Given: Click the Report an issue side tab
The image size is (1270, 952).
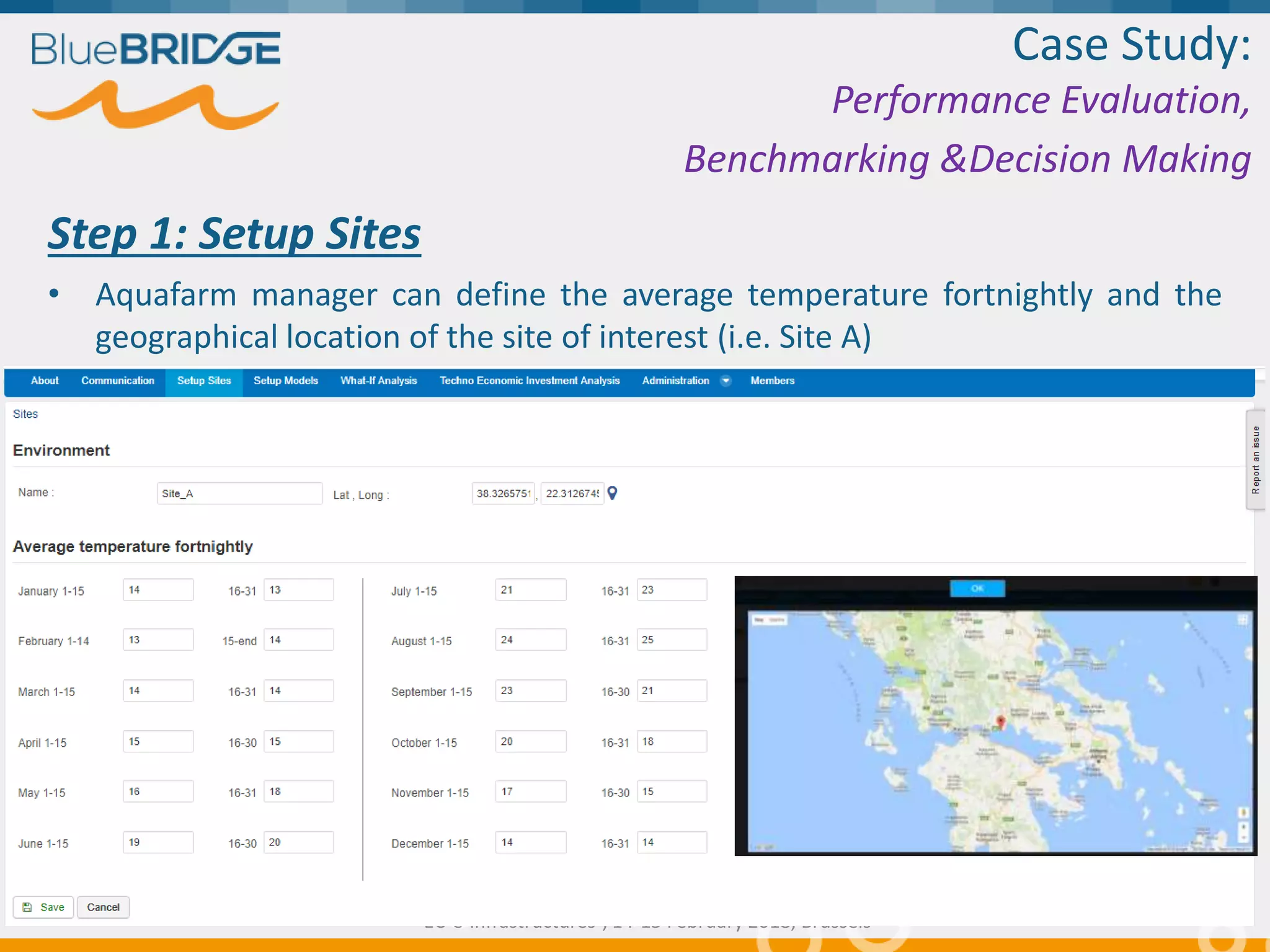Looking at the screenshot, I should (1256, 460).
